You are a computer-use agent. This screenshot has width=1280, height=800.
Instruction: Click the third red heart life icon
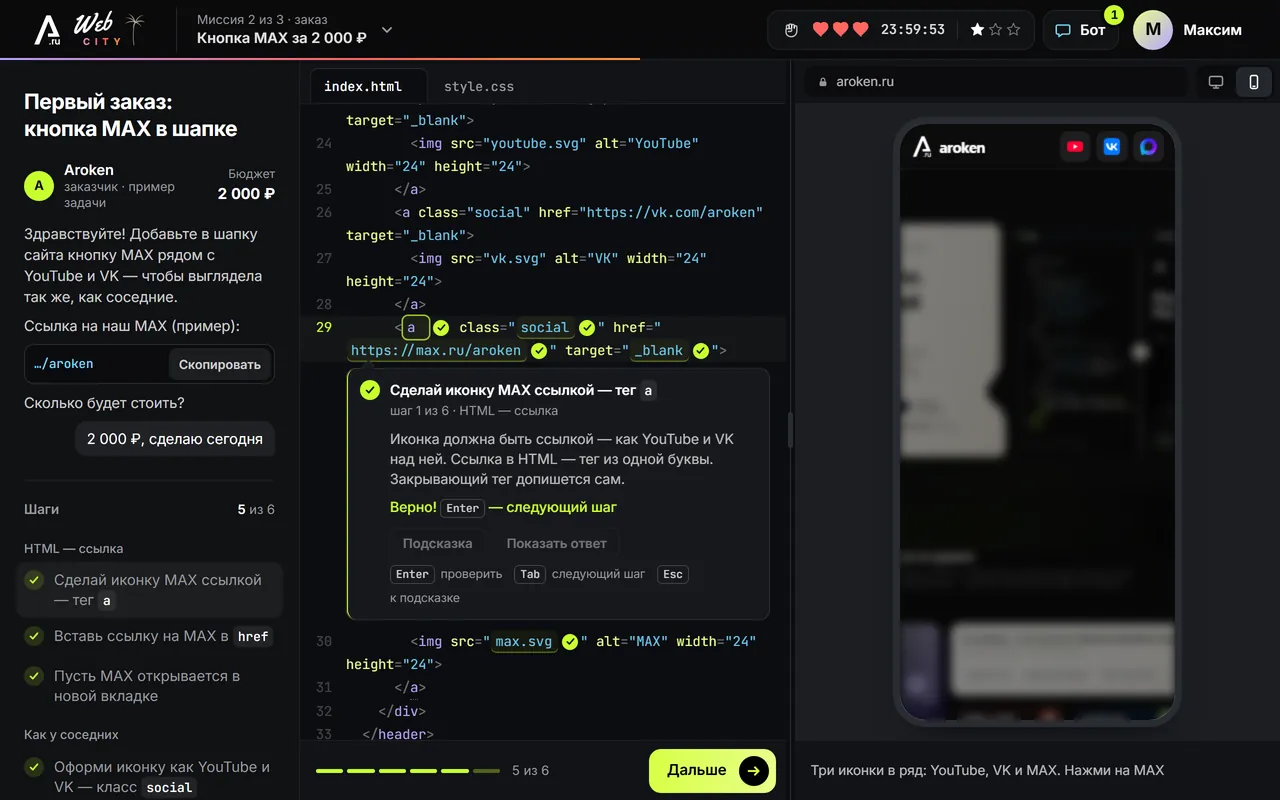pos(861,30)
